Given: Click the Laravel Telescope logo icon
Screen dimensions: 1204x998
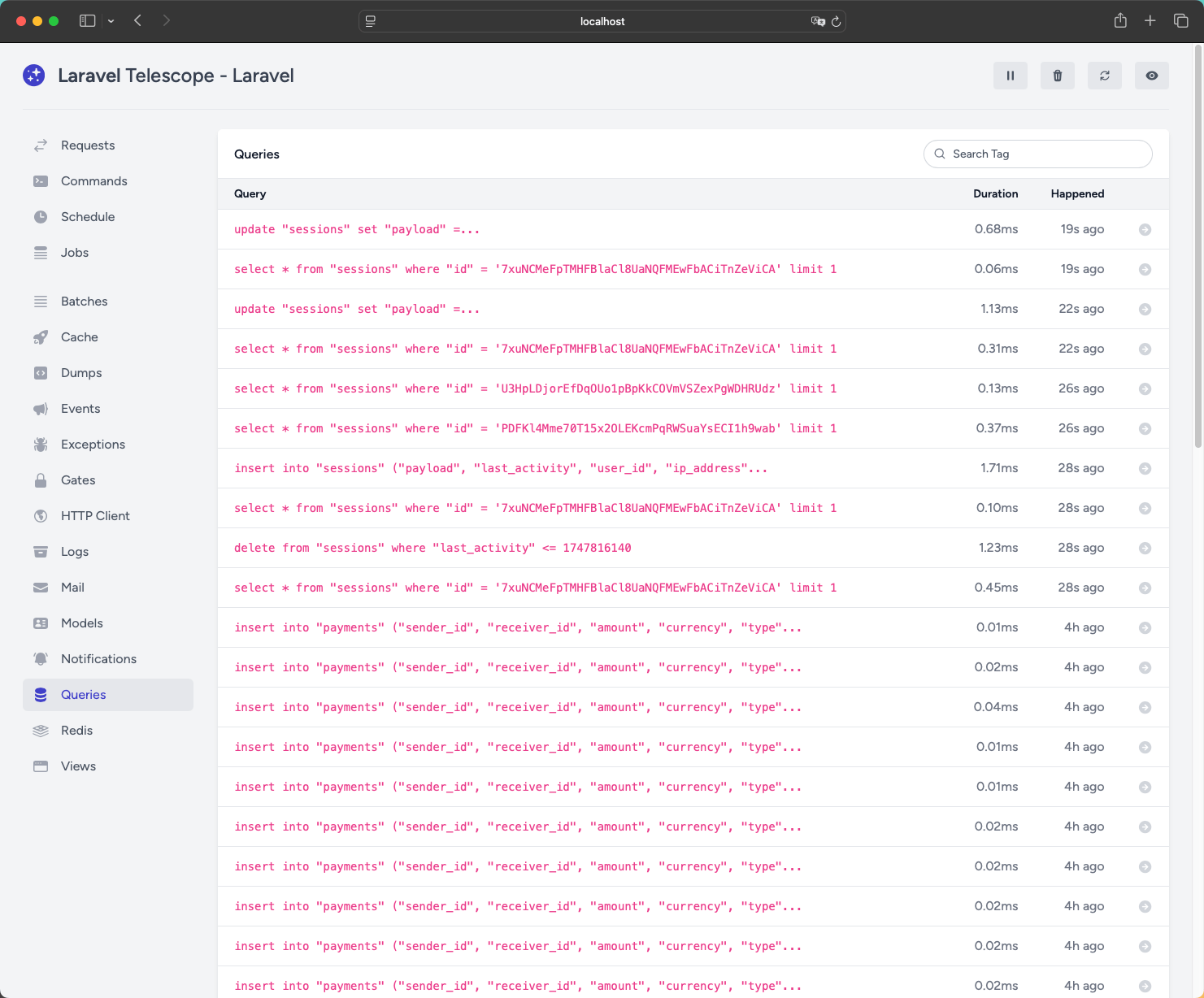Looking at the screenshot, I should pos(34,76).
